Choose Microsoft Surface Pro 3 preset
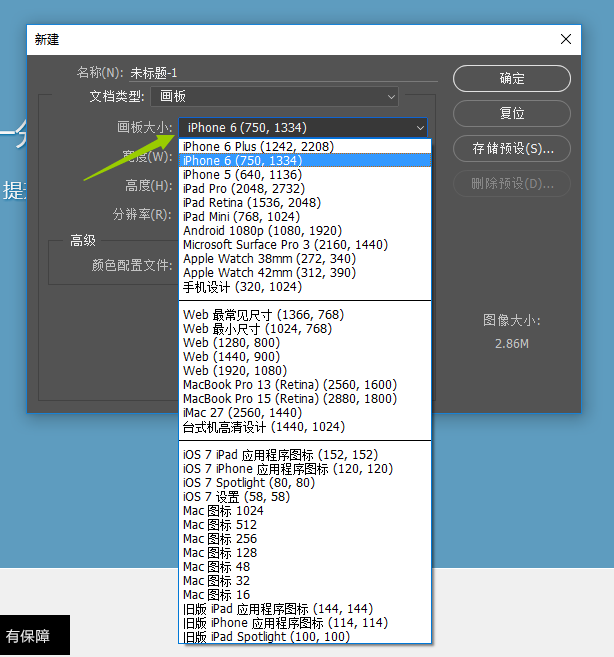 point(305,245)
